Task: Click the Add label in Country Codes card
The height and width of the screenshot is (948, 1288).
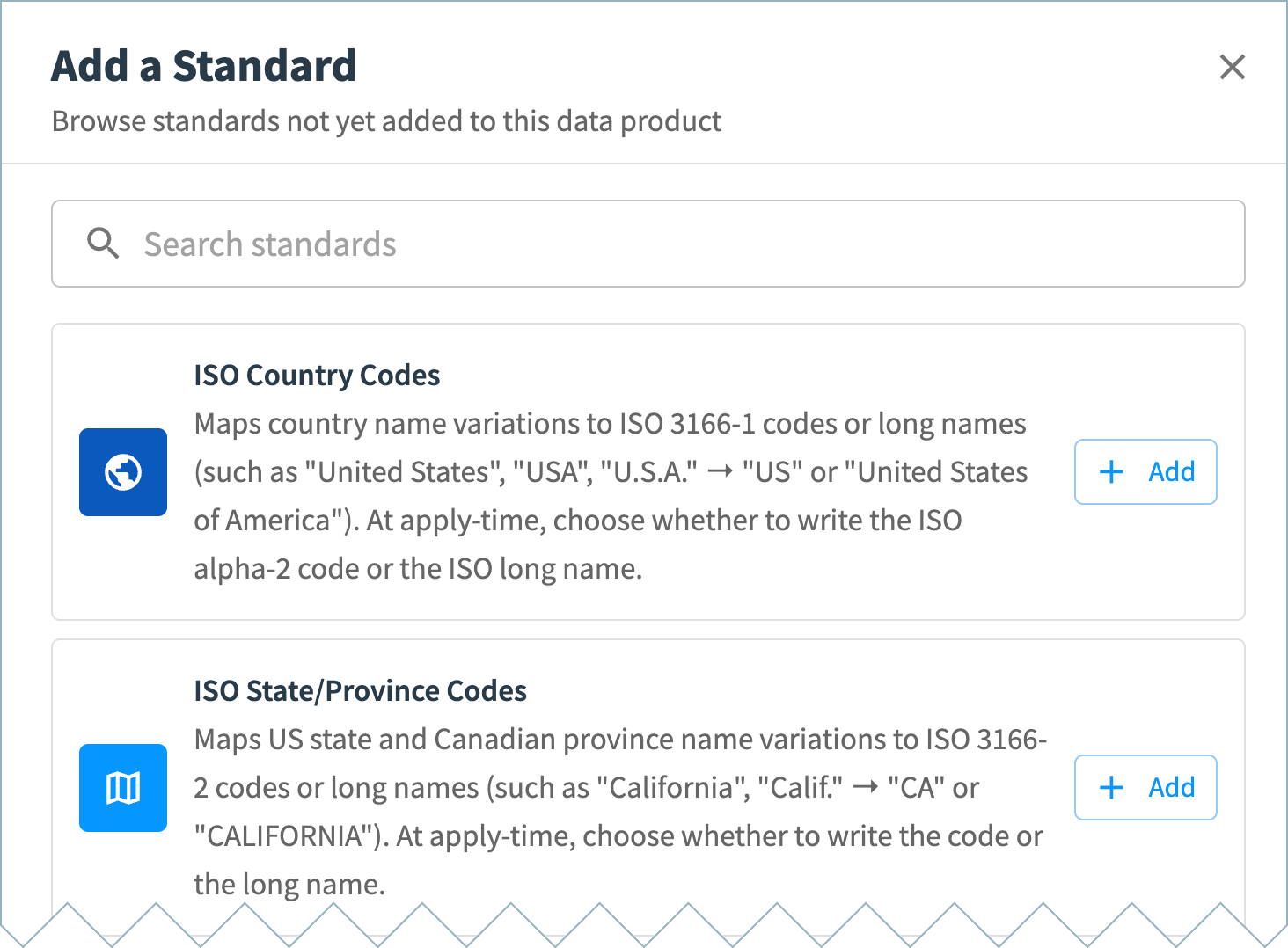Action: [x=1172, y=472]
